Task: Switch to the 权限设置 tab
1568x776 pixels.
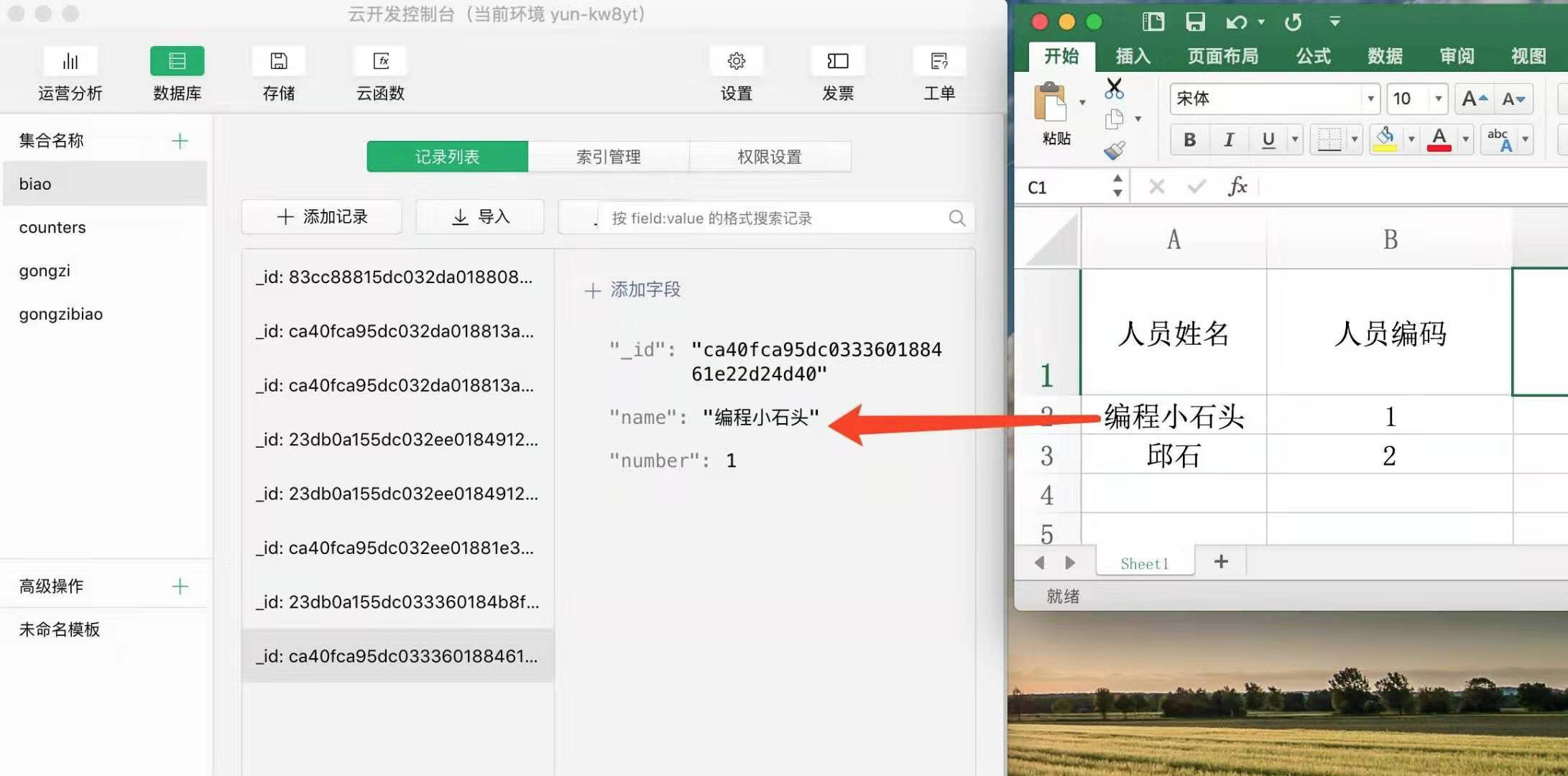Action: (x=769, y=156)
